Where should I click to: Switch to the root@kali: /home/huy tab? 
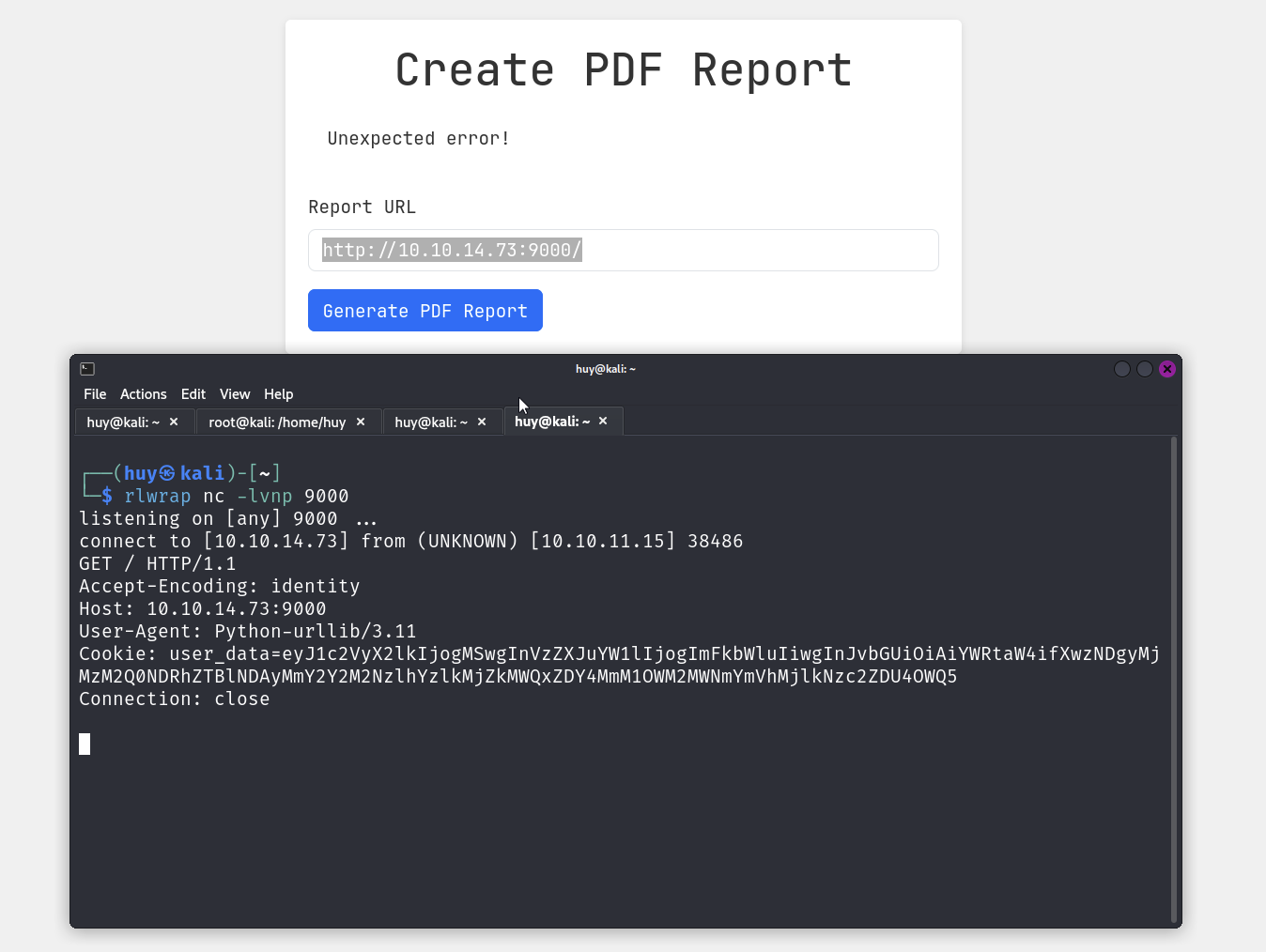pyautogui.click(x=277, y=422)
